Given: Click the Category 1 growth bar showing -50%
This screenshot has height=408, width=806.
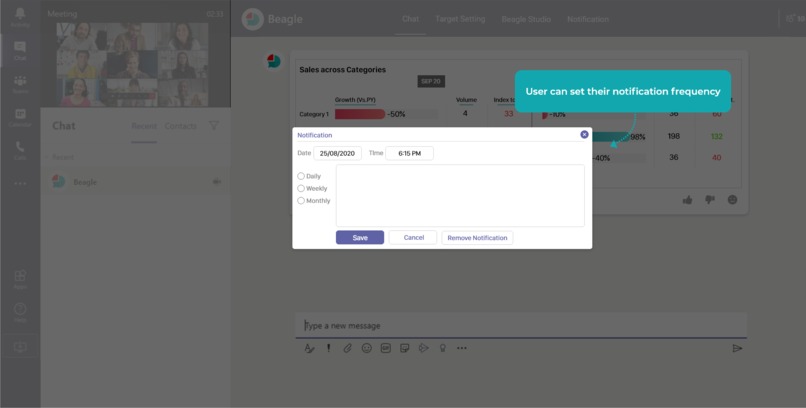Looking at the screenshot, I should pyautogui.click(x=360, y=114).
